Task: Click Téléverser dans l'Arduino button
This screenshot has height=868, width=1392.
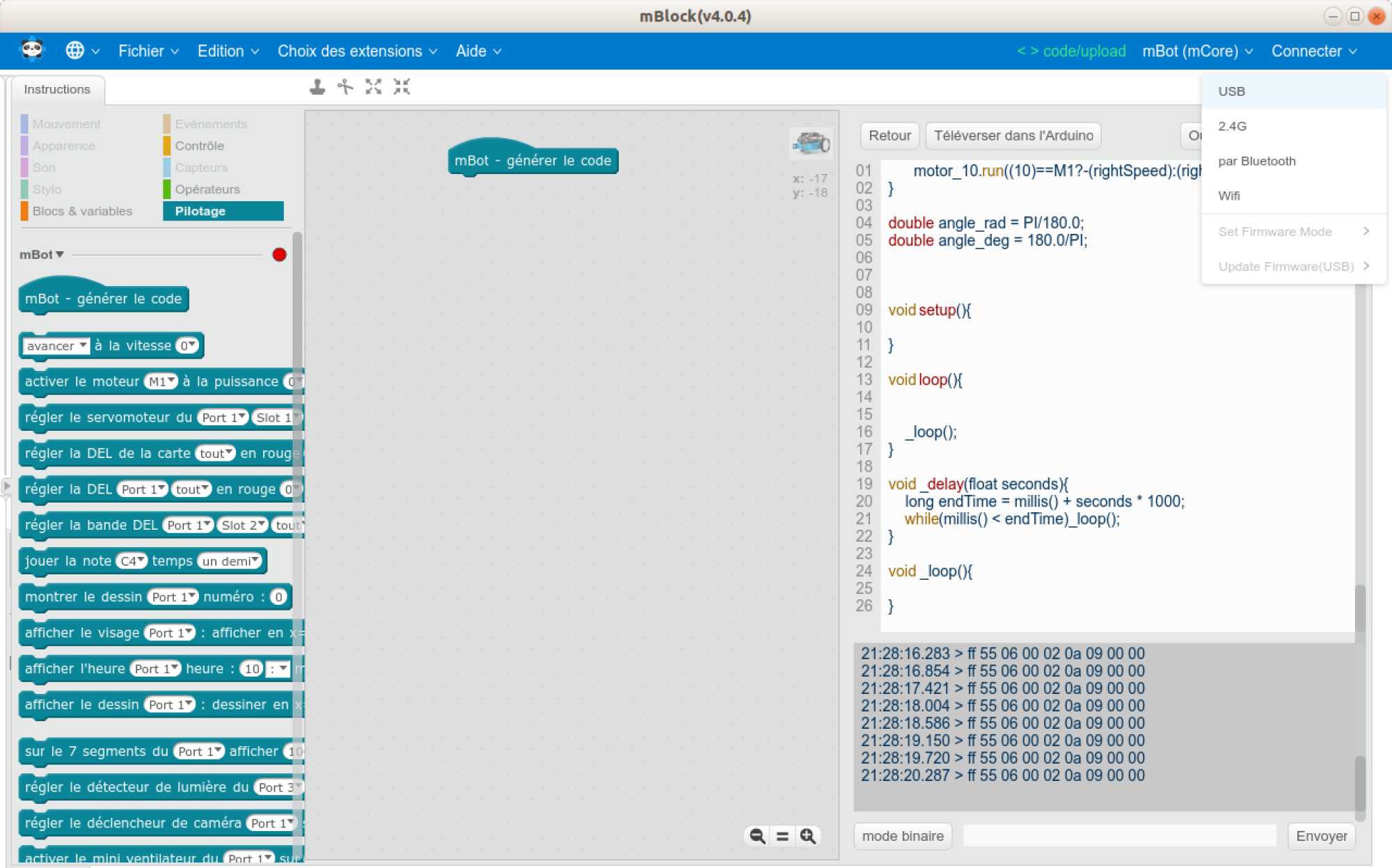Action: pyautogui.click(x=1013, y=136)
